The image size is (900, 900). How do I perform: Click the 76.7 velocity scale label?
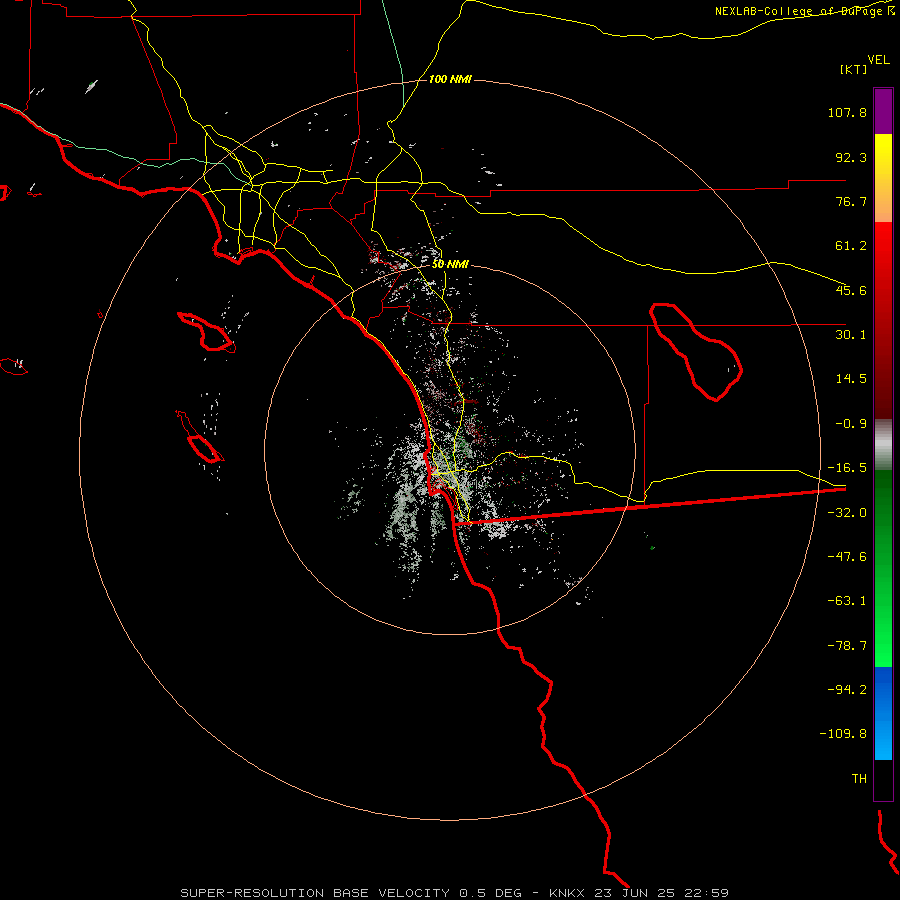pos(851,201)
